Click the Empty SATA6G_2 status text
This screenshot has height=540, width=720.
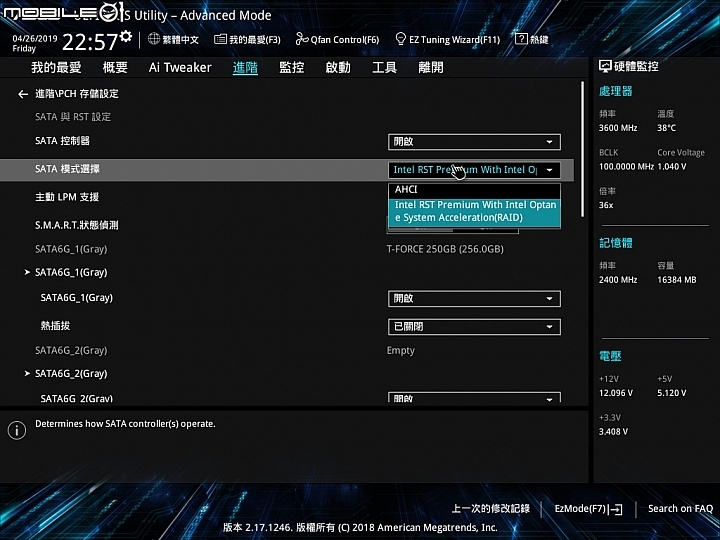click(401, 351)
